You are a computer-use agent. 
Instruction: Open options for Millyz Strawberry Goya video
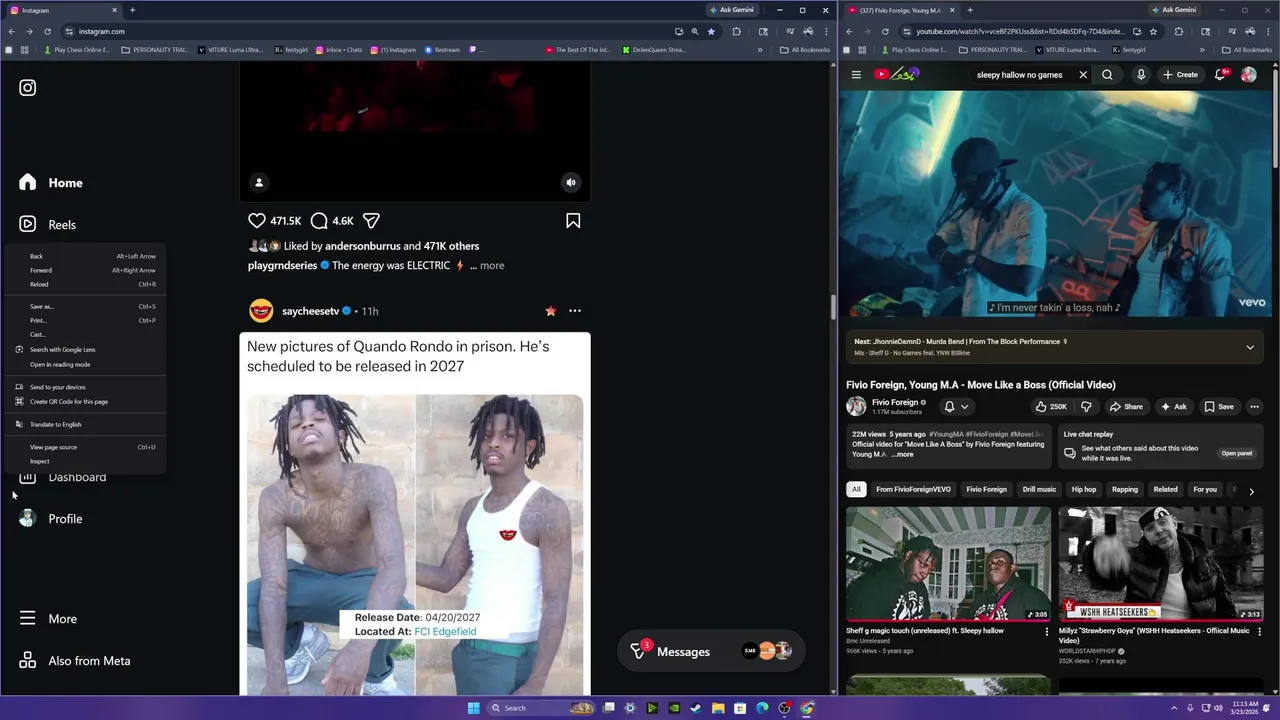[1259, 632]
